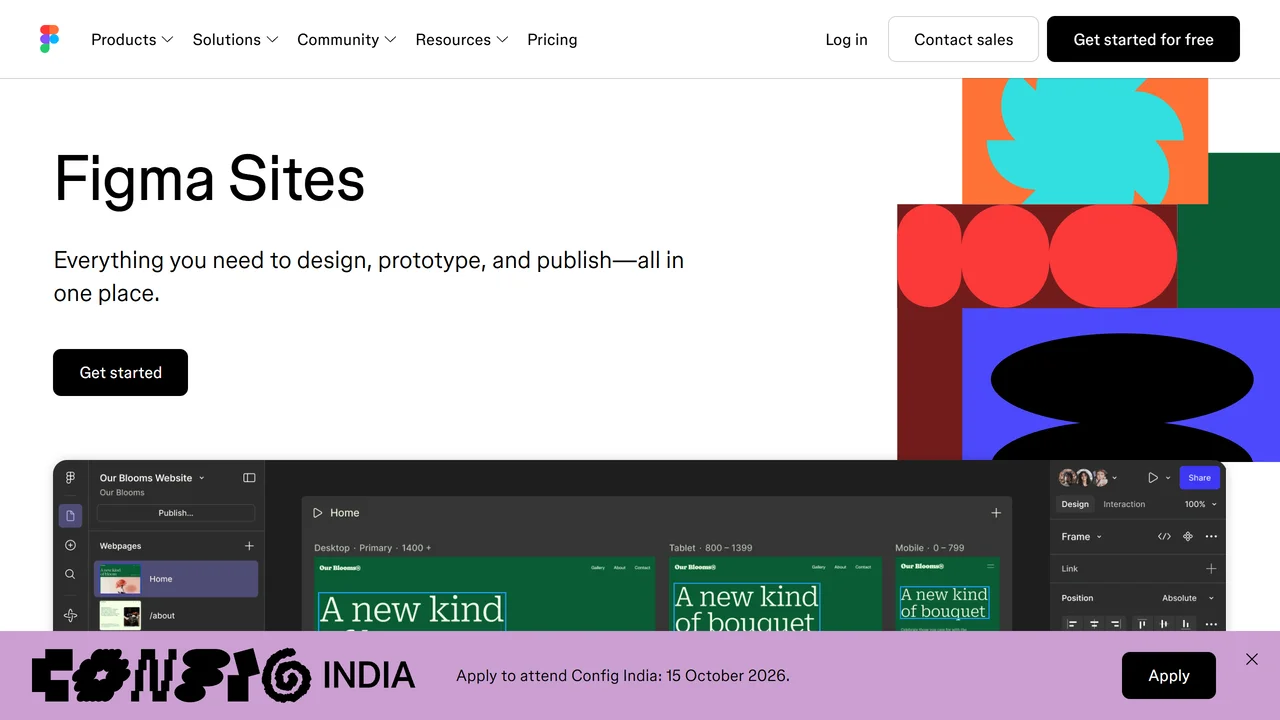Click the components flower icon in sidebar
The height and width of the screenshot is (720, 1280).
click(x=70, y=615)
